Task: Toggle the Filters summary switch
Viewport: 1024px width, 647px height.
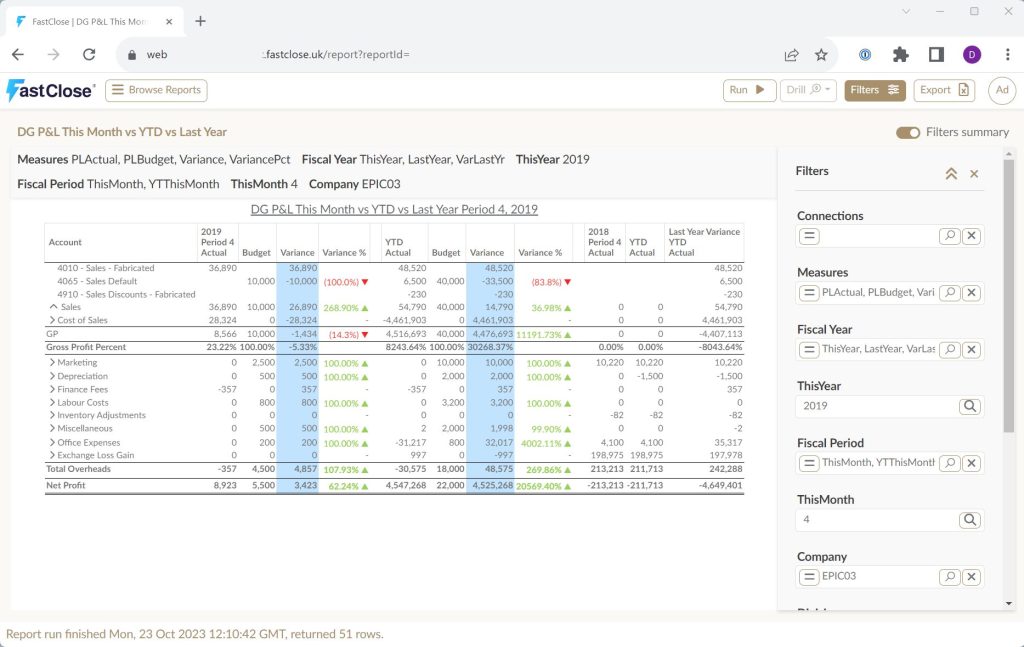Action: pyautogui.click(x=908, y=132)
